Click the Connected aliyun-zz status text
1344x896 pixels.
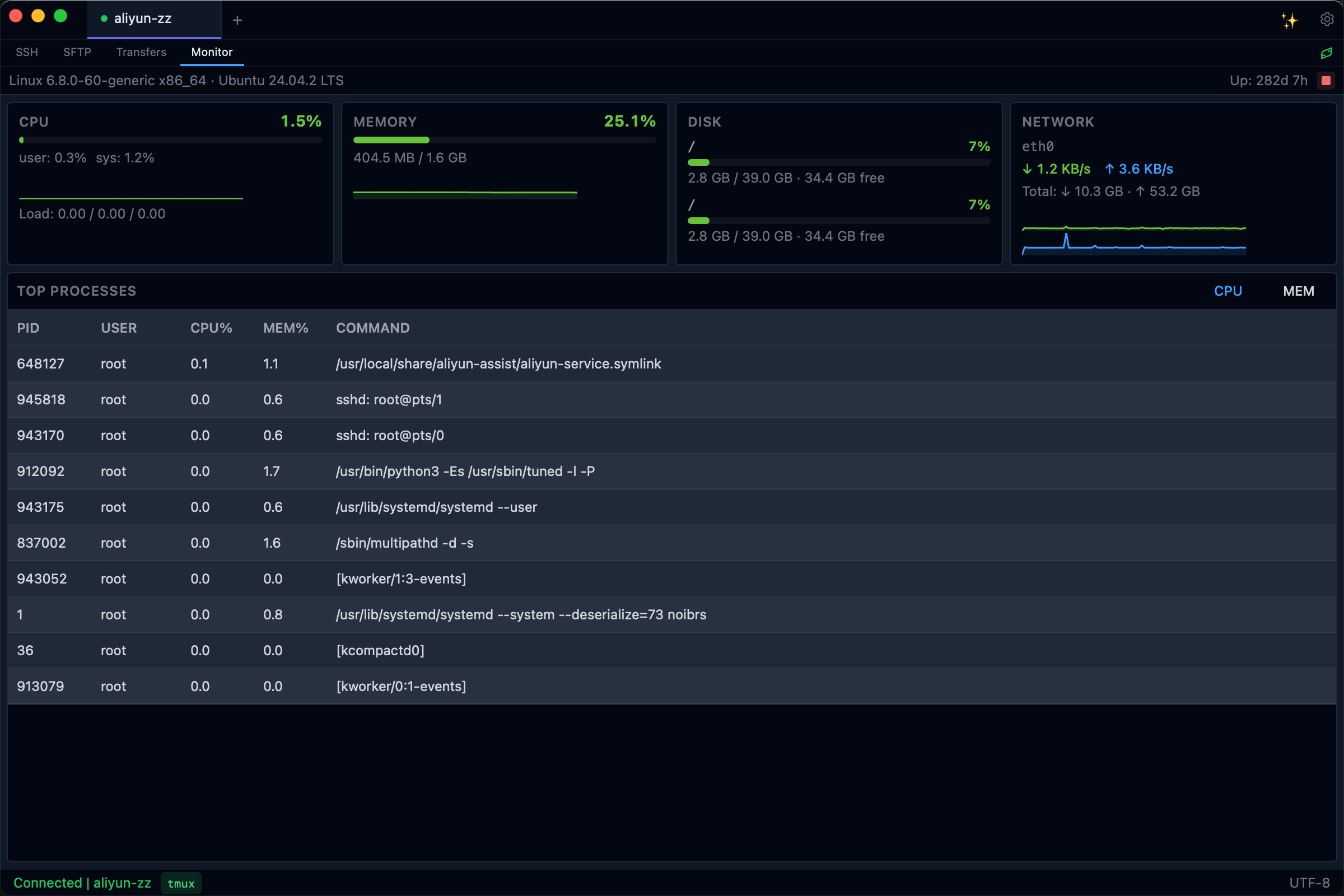[x=82, y=883]
